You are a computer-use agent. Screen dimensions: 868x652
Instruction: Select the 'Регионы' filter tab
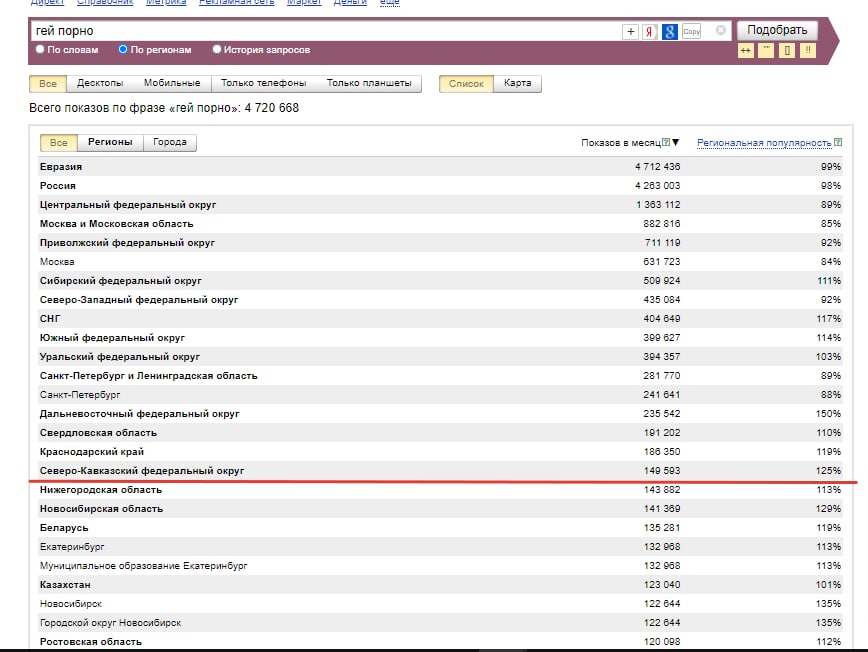coord(110,142)
